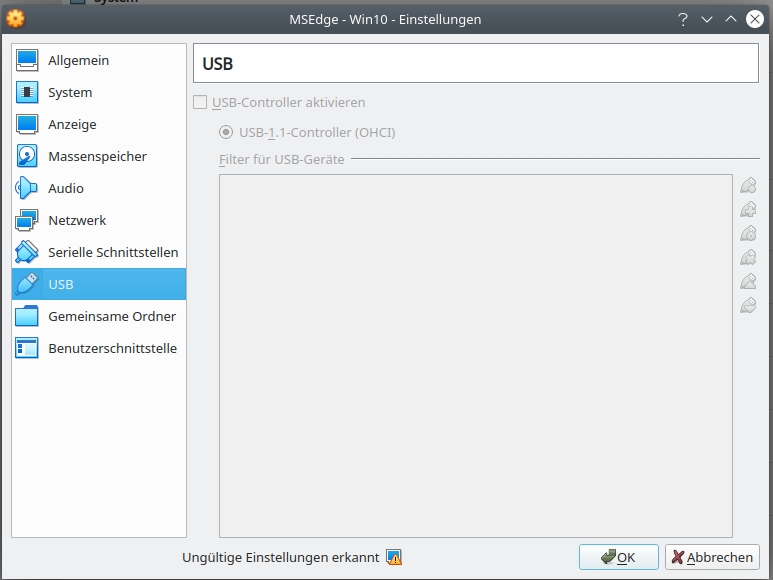Add USB filter from connected device
This screenshot has width=773, height=580.
click(x=748, y=209)
